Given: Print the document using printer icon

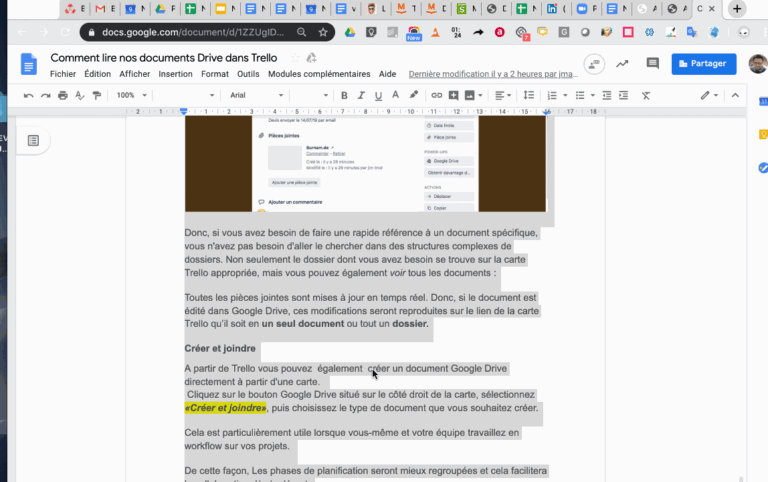Looking at the screenshot, I should coord(63,96).
